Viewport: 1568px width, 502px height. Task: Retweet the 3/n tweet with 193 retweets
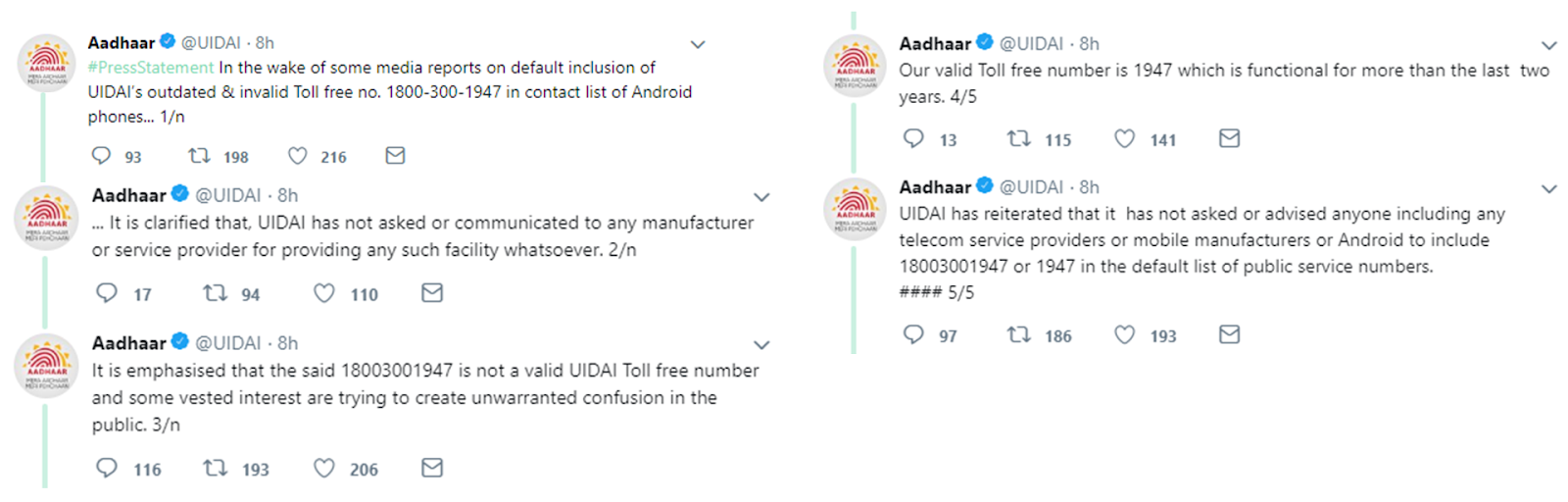pos(215,469)
